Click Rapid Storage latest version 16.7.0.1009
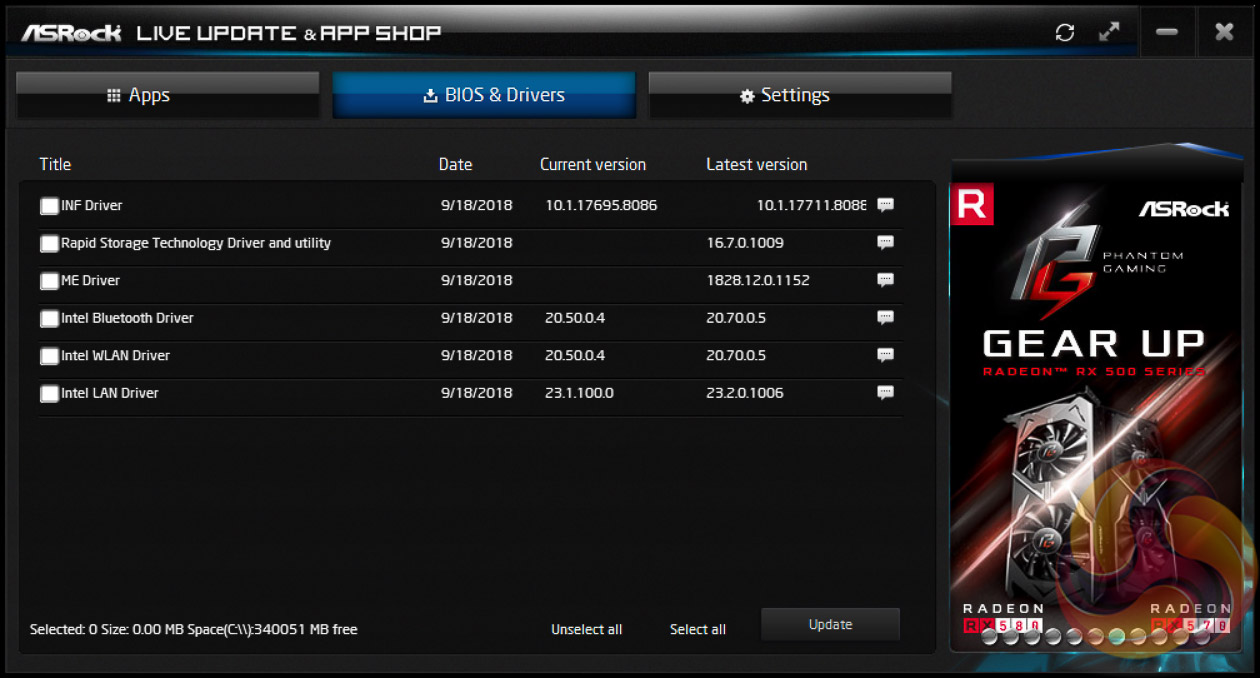Screen dimensions: 1260x678 [x=745, y=243]
